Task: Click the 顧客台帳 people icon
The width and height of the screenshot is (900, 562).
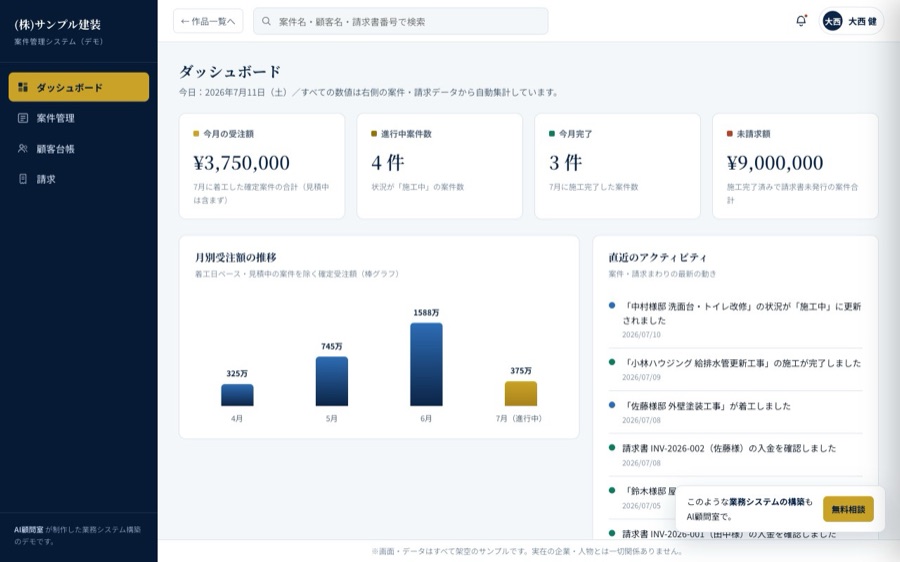Action: tap(23, 149)
